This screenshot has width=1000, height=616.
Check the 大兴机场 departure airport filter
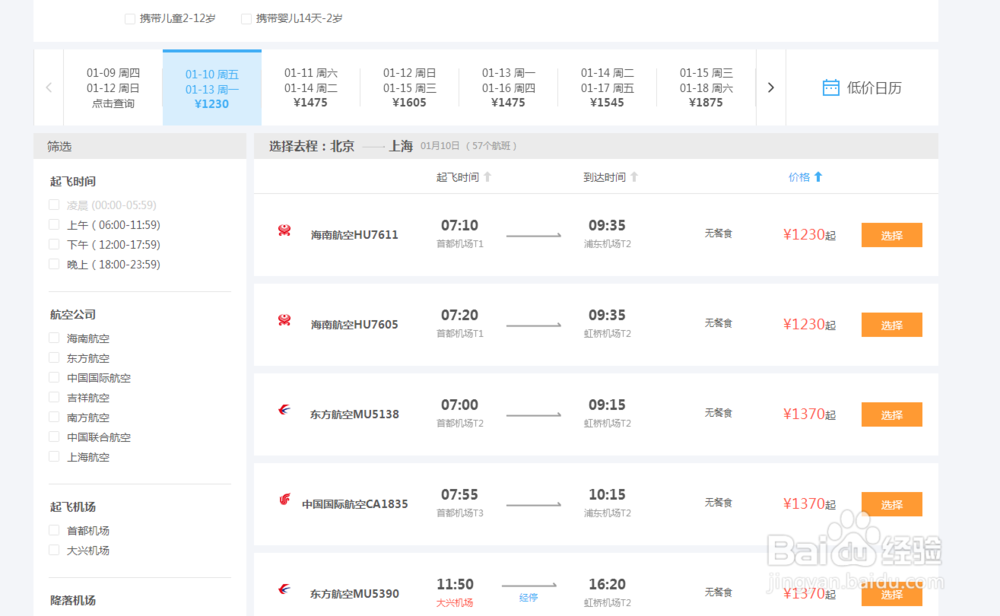[x=54, y=550]
